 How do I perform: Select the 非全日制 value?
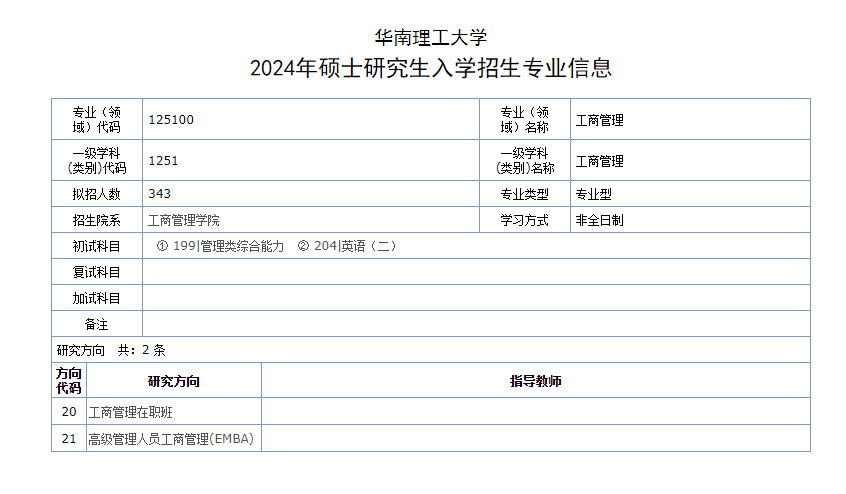599,220
